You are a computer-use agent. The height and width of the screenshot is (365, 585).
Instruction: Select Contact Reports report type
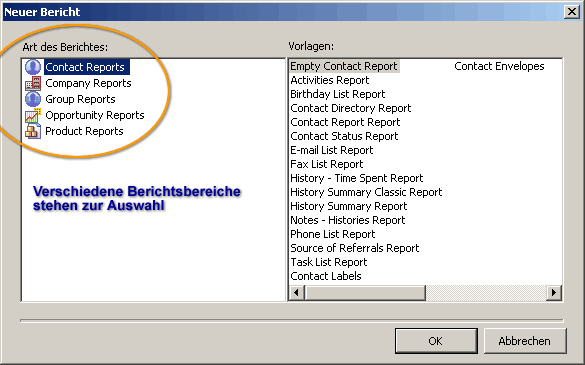tap(85, 67)
